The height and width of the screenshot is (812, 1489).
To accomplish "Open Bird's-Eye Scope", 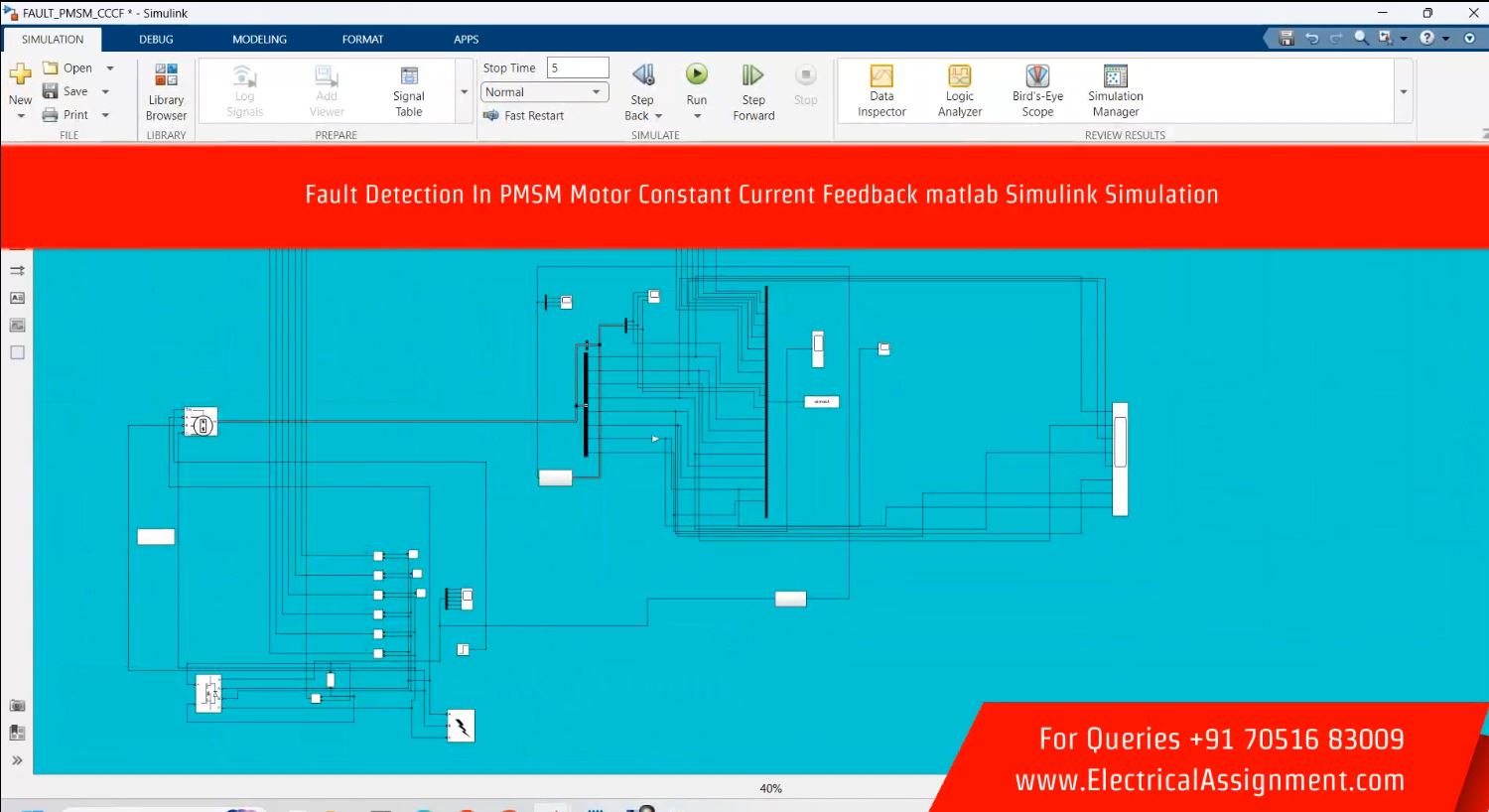I will (x=1037, y=90).
